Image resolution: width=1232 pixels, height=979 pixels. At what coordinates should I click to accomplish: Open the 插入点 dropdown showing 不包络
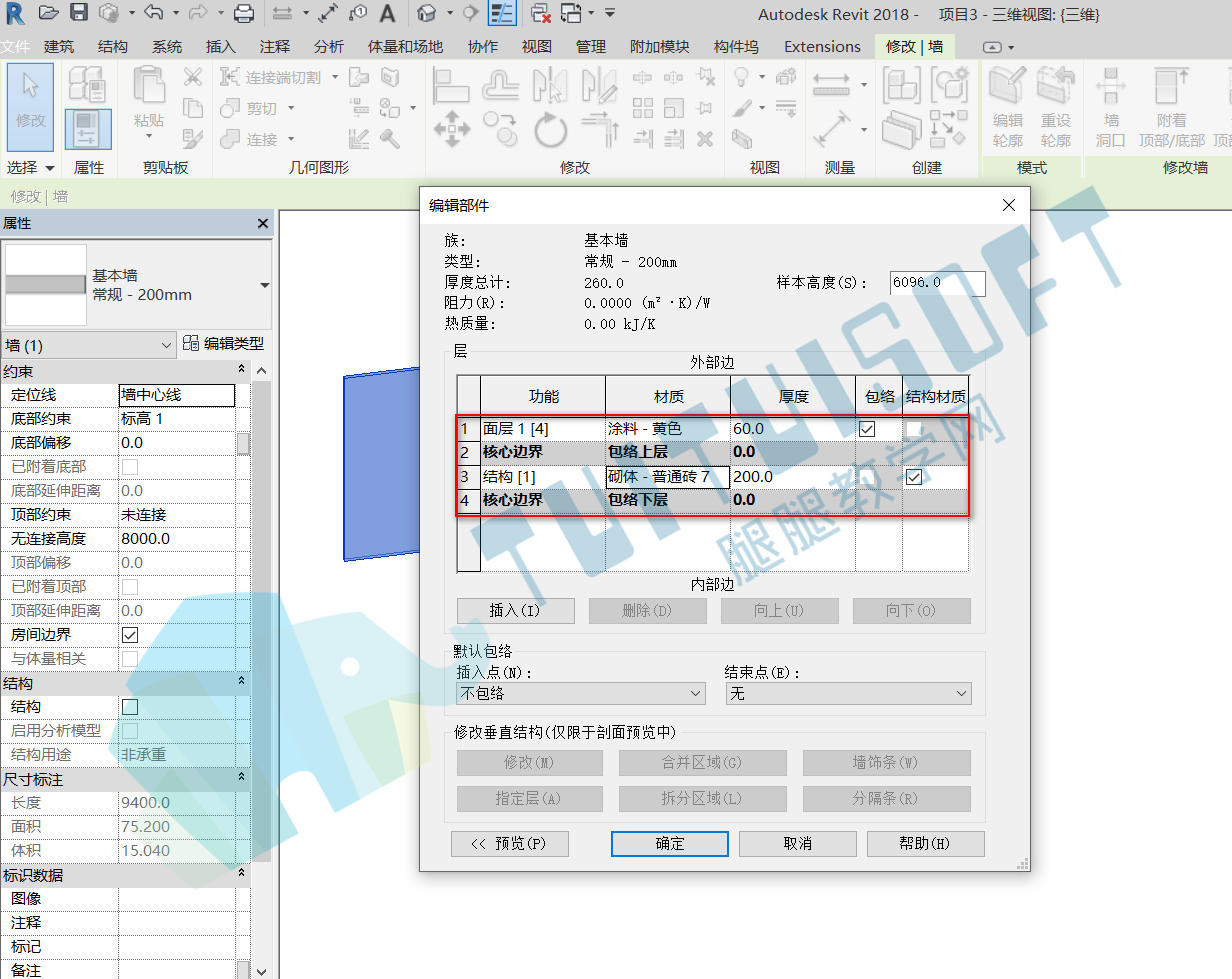tap(581, 693)
